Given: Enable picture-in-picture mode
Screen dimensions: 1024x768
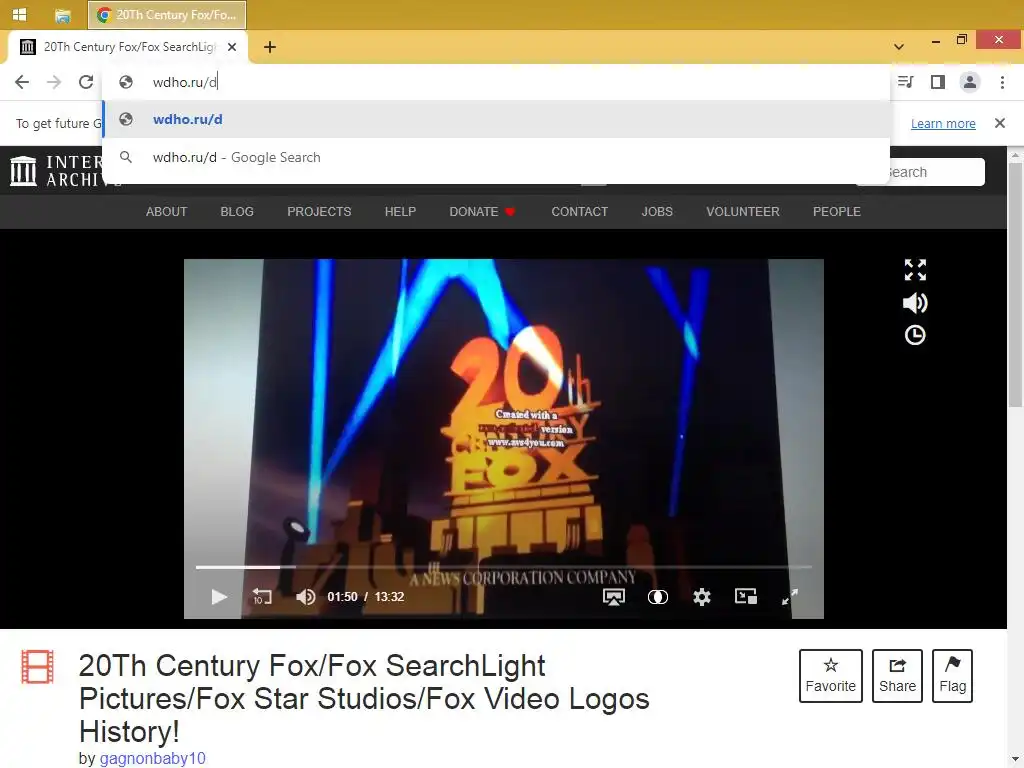Looking at the screenshot, I should 746,596.
